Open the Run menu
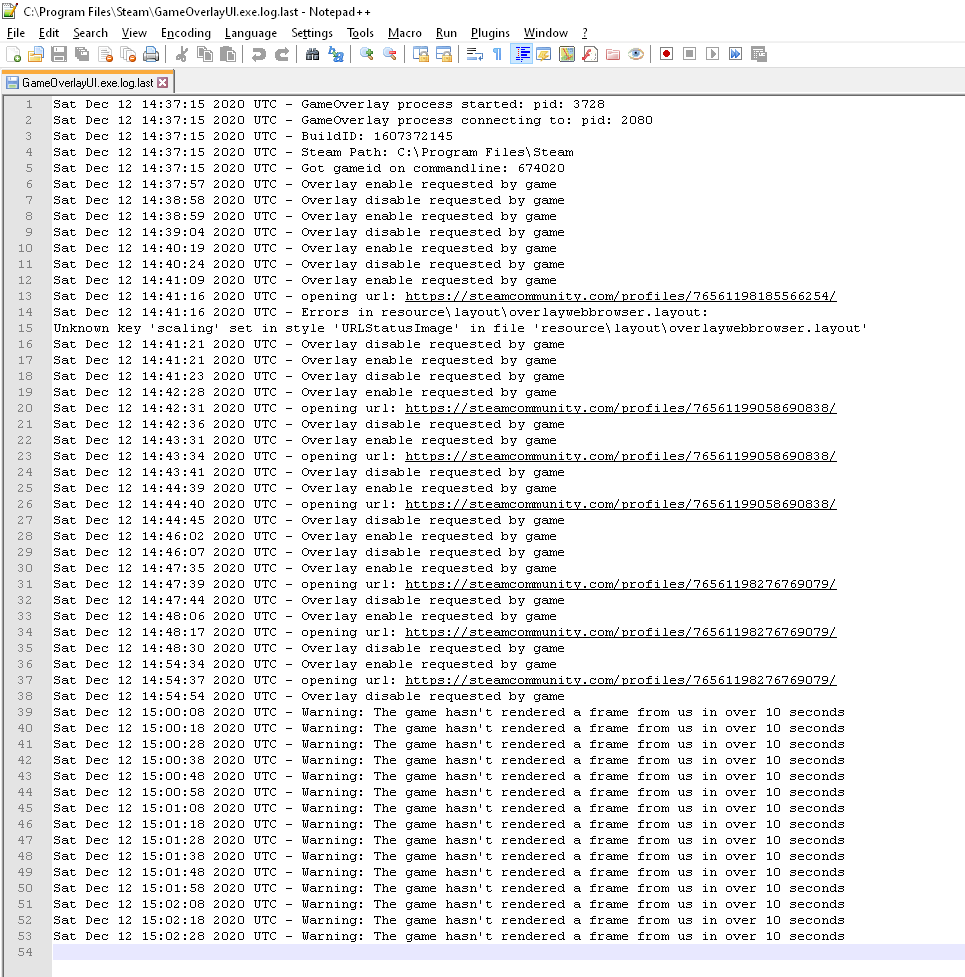Screen dimensions: 965x977 446,33
